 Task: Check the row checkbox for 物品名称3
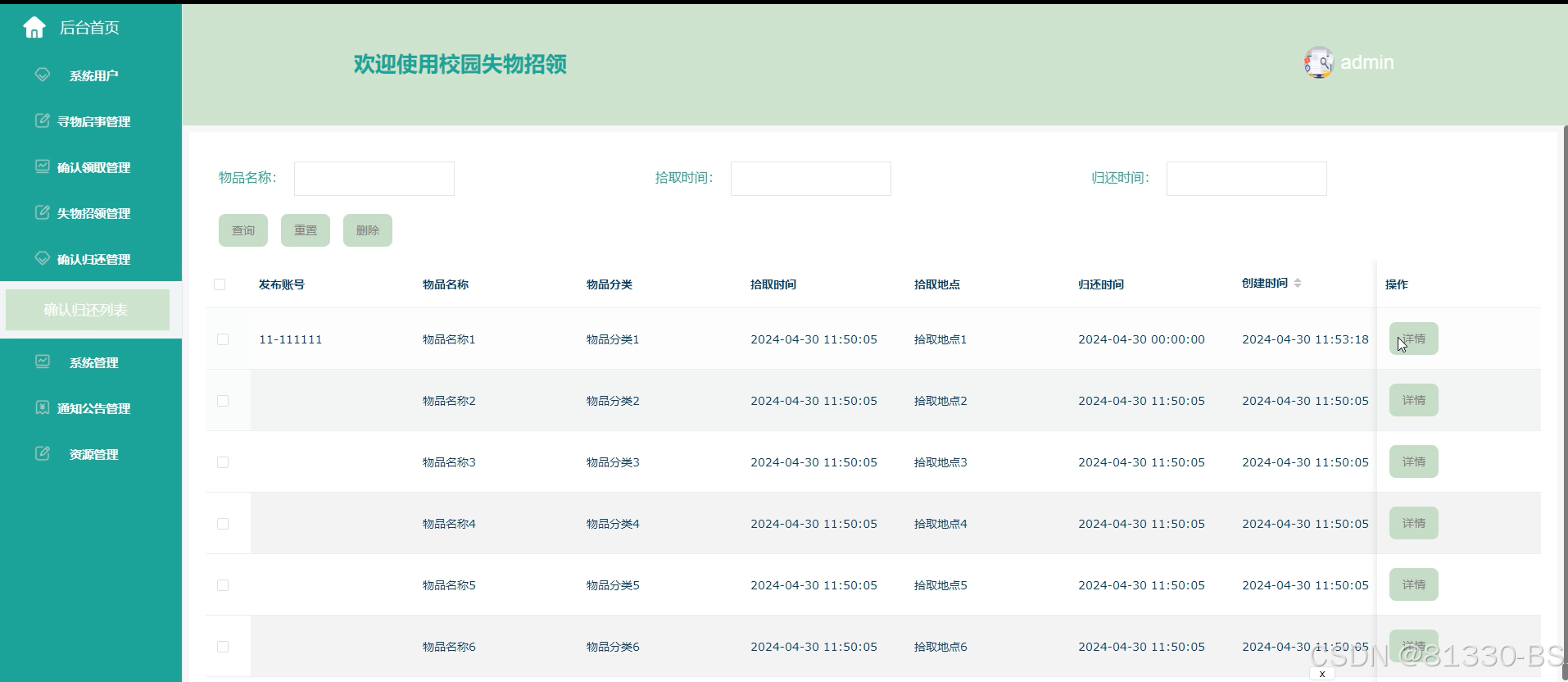[223, 462]
